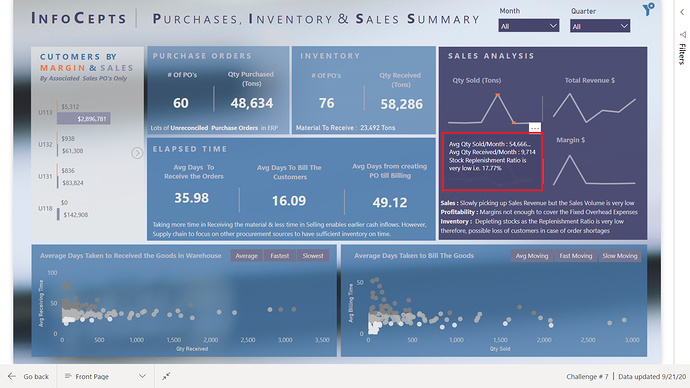Click the next arrow circle in customers panel
Image resolution: width=690 pixels, height=388 pixels.
[x=137, y=153]
